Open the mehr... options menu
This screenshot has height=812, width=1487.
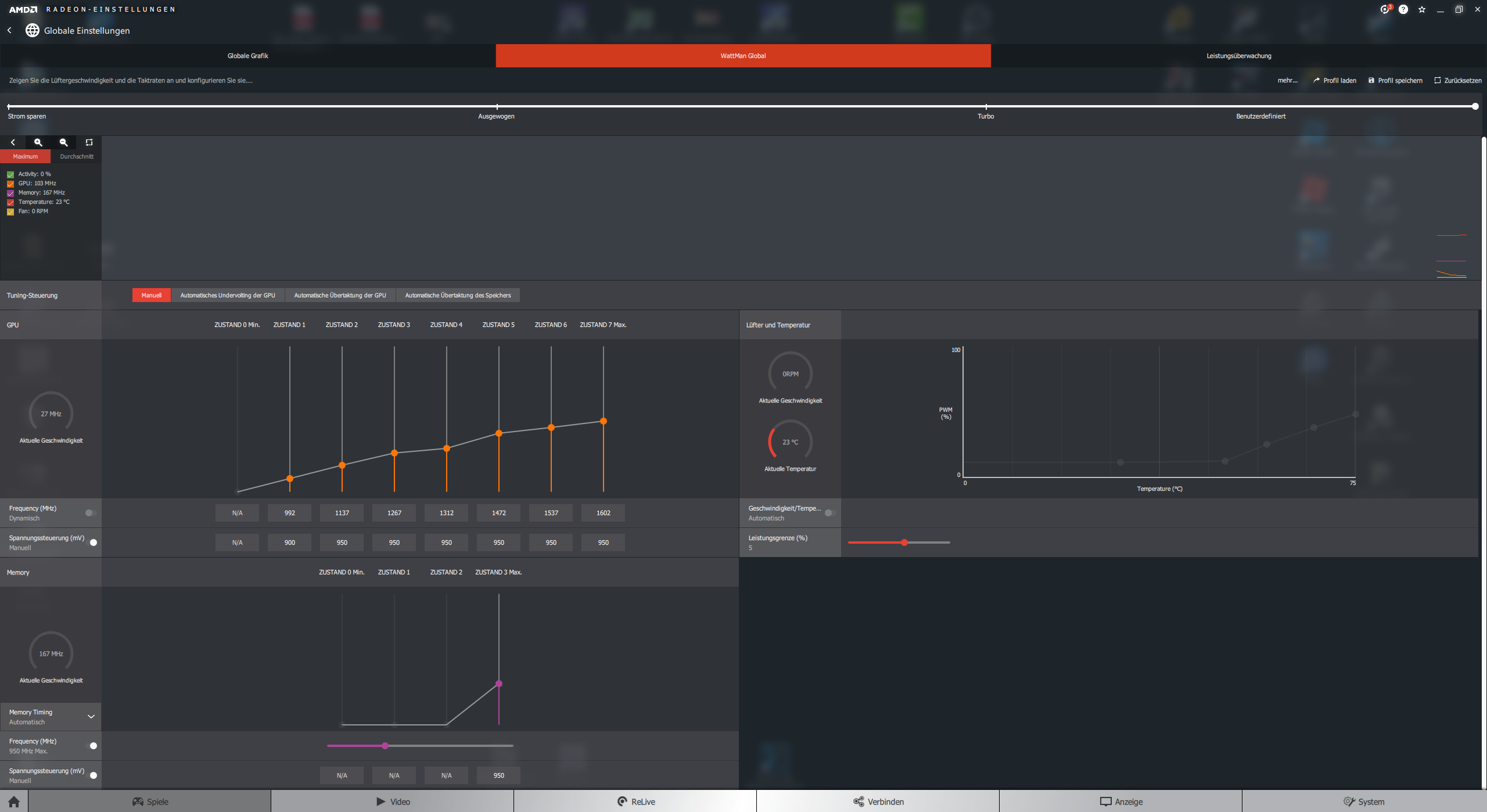point(1287,81)
